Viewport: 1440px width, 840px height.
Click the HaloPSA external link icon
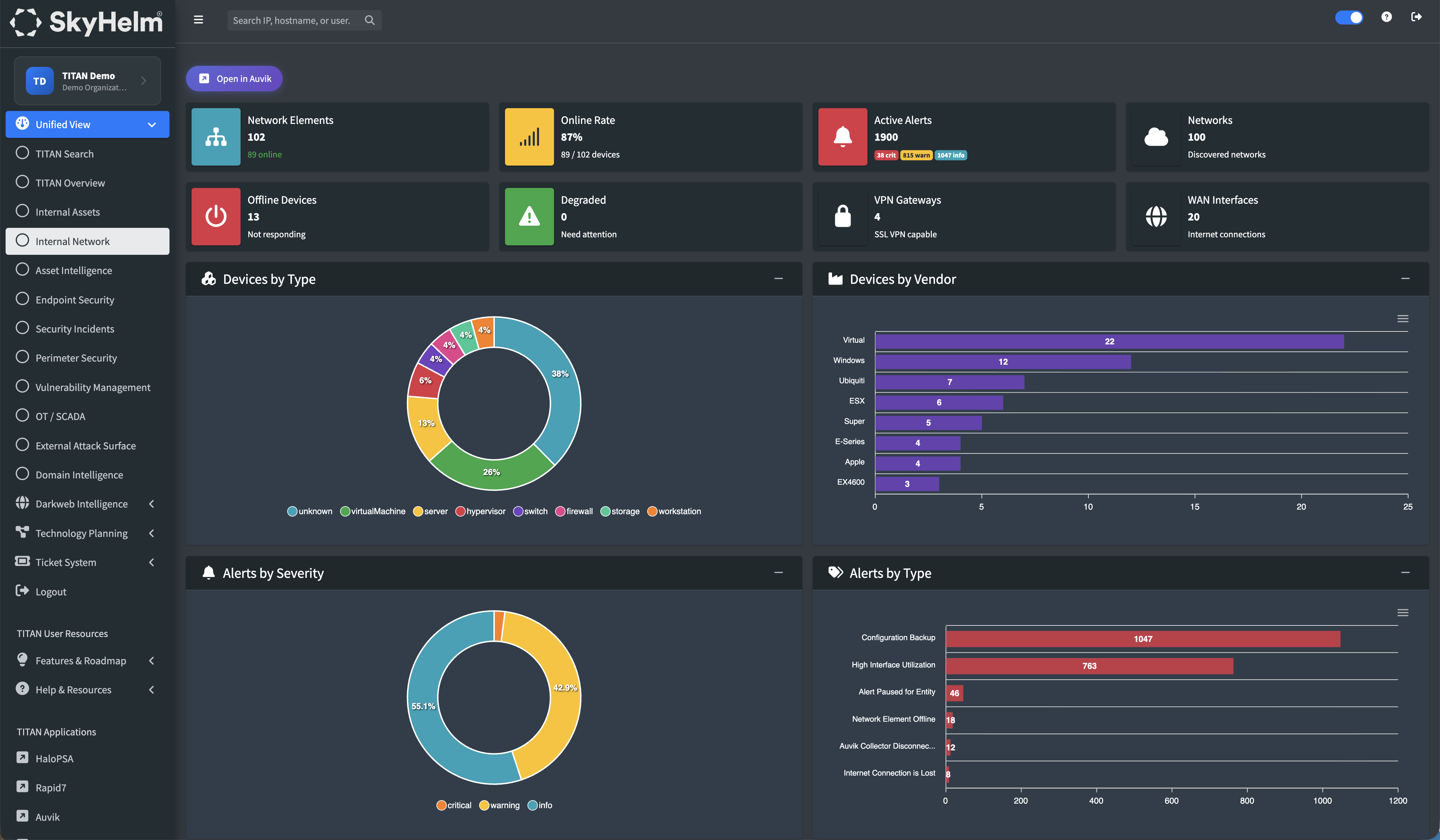tap(22, 757)
